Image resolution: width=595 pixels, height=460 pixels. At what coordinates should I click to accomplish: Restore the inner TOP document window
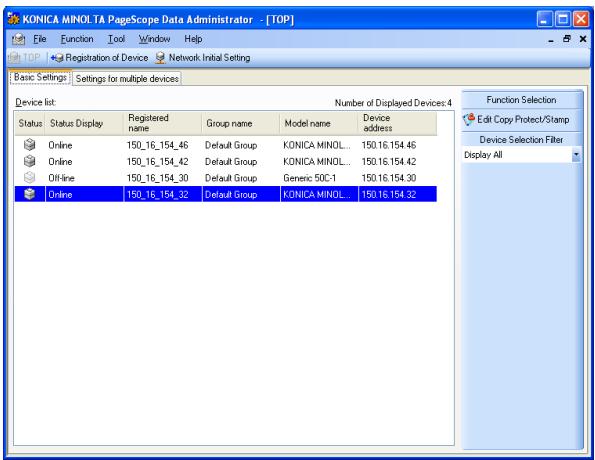[567, 39]
